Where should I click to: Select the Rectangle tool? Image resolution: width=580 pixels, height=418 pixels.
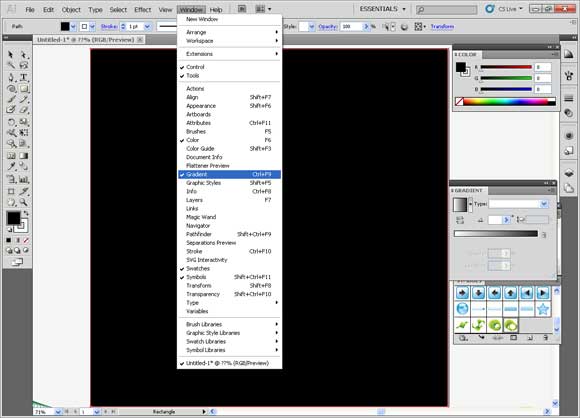pyautogui.click(x=23, y=88)
